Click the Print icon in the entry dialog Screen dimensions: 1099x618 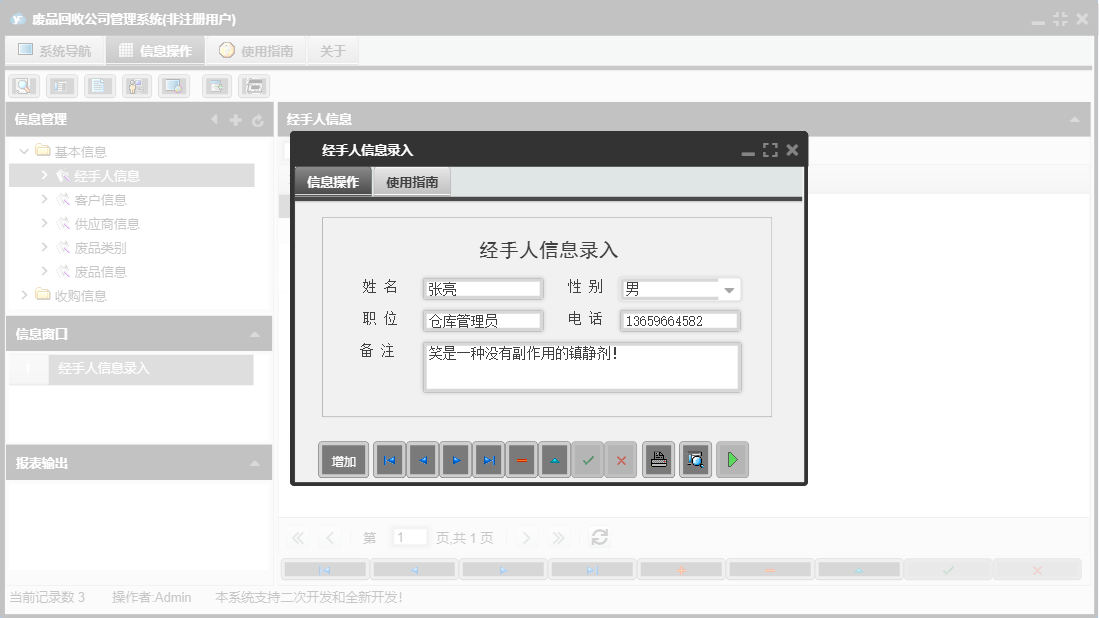click(x=658, y=459)
